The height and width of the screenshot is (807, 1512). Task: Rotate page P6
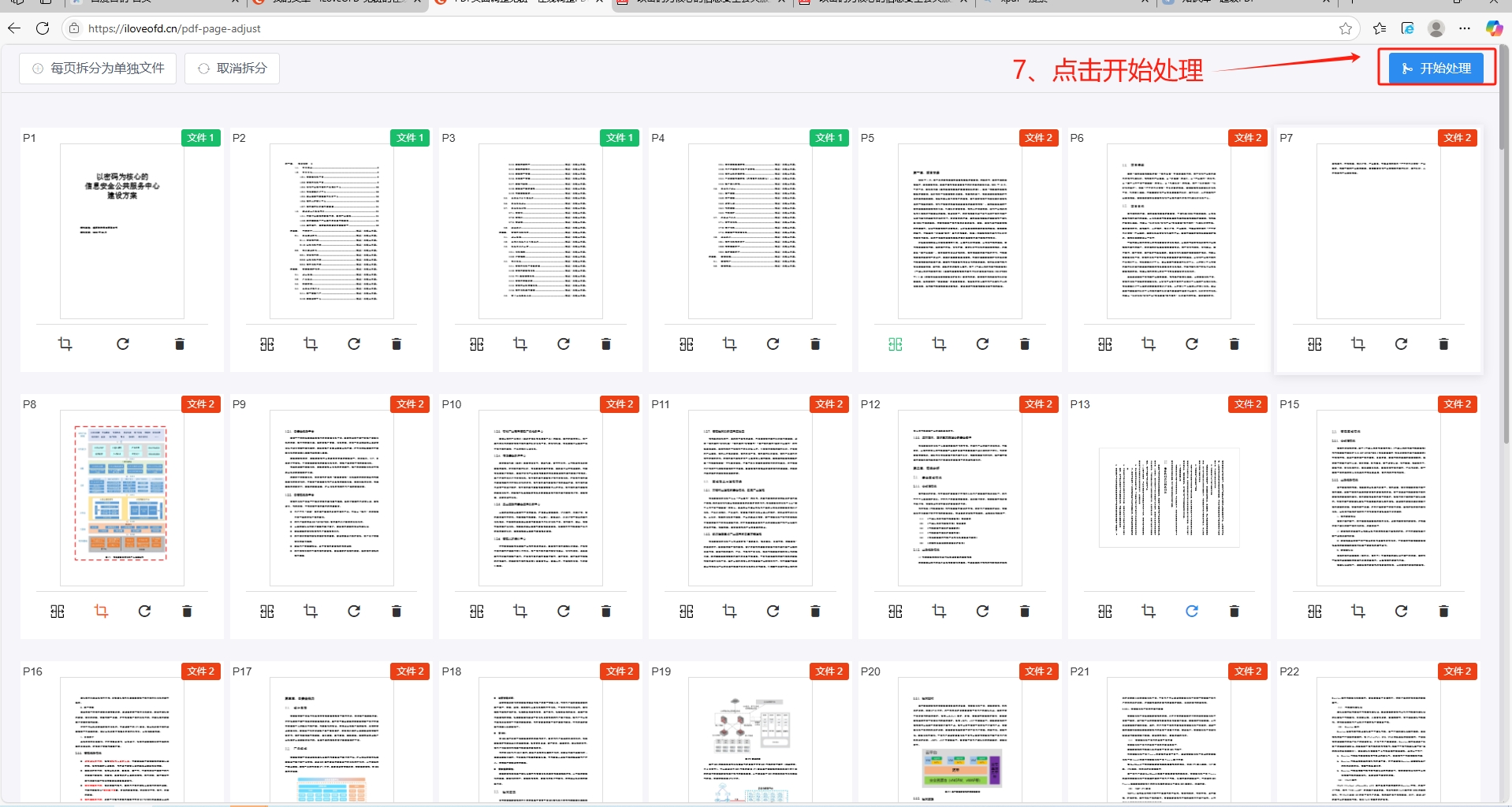point(1192,344)
